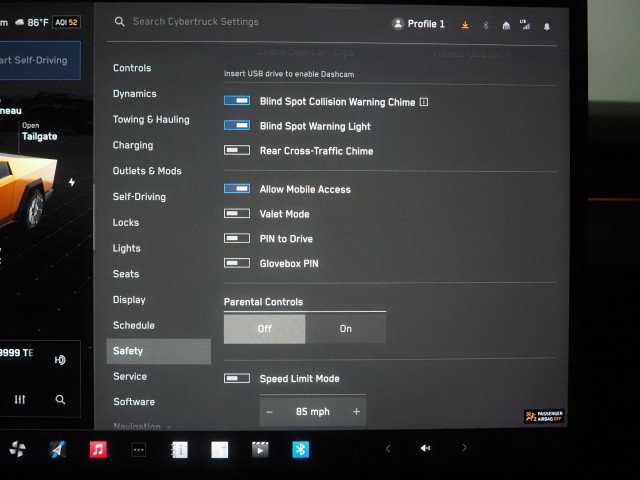The height and width of the screenshot is (480, 640).
Task: Open the Display settings
Action: [x=129, y=300]
